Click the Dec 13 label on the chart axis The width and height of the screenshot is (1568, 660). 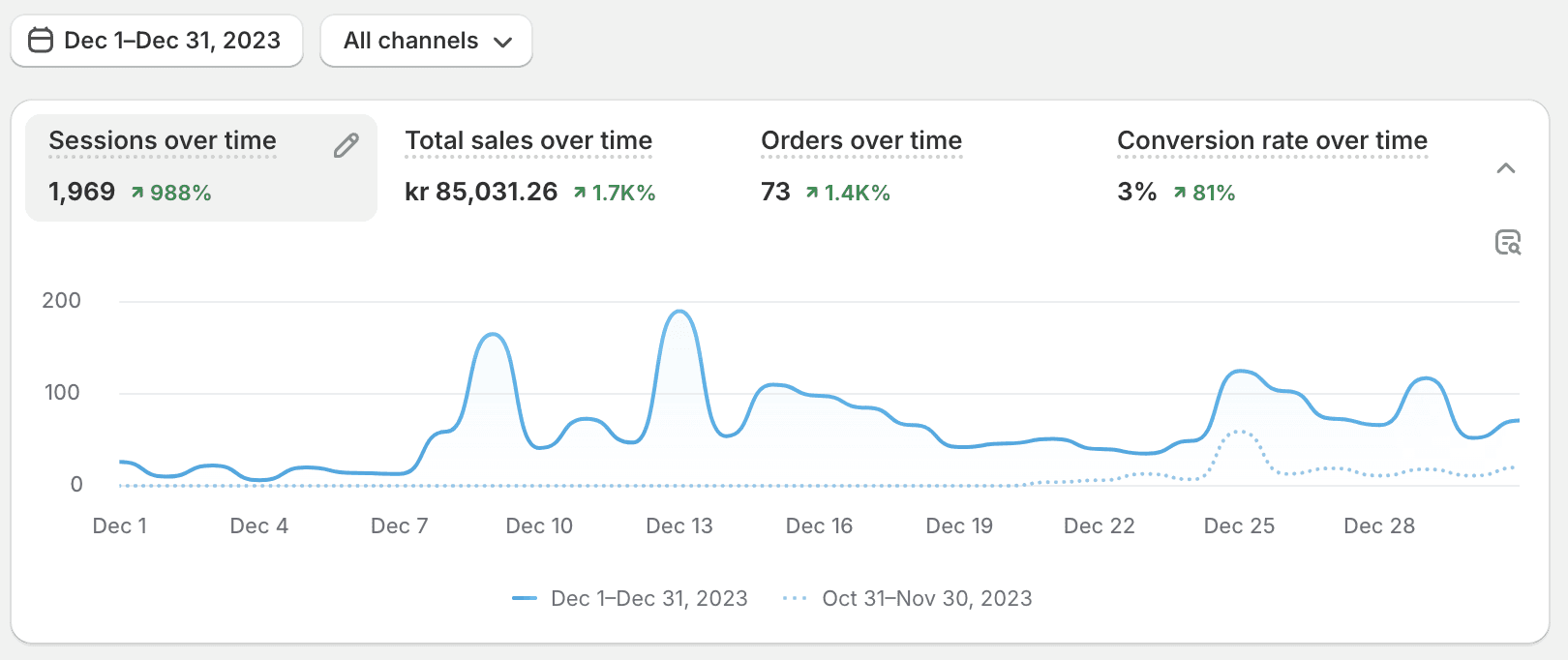679,525
